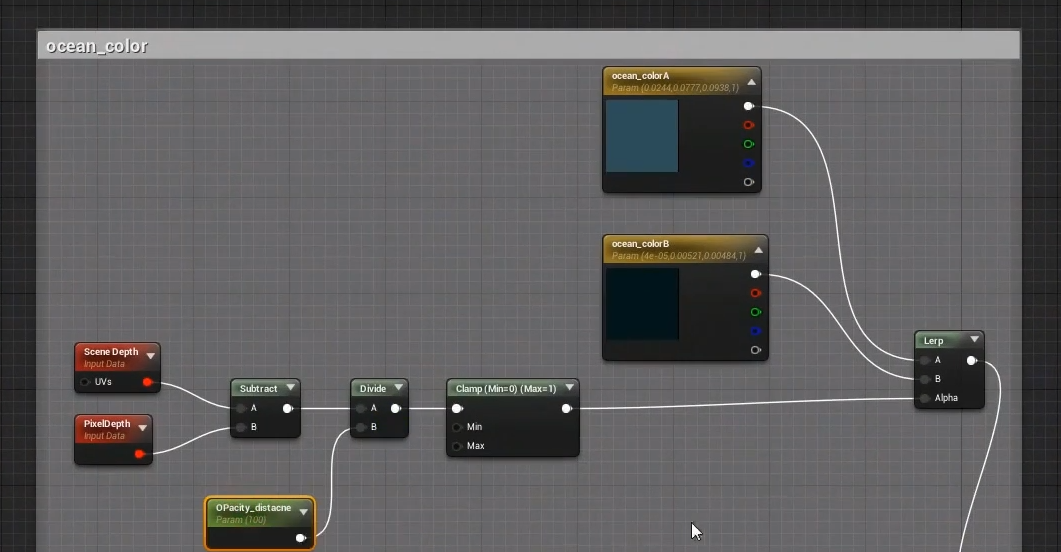The image size is (1061, 552).
Task: Click ocean_colorB blue channel output pin
Action: click(756, 331)
